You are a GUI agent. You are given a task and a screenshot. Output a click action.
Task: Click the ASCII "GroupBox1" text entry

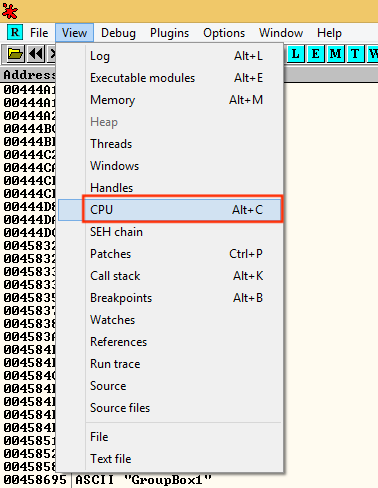click(144, 480)
